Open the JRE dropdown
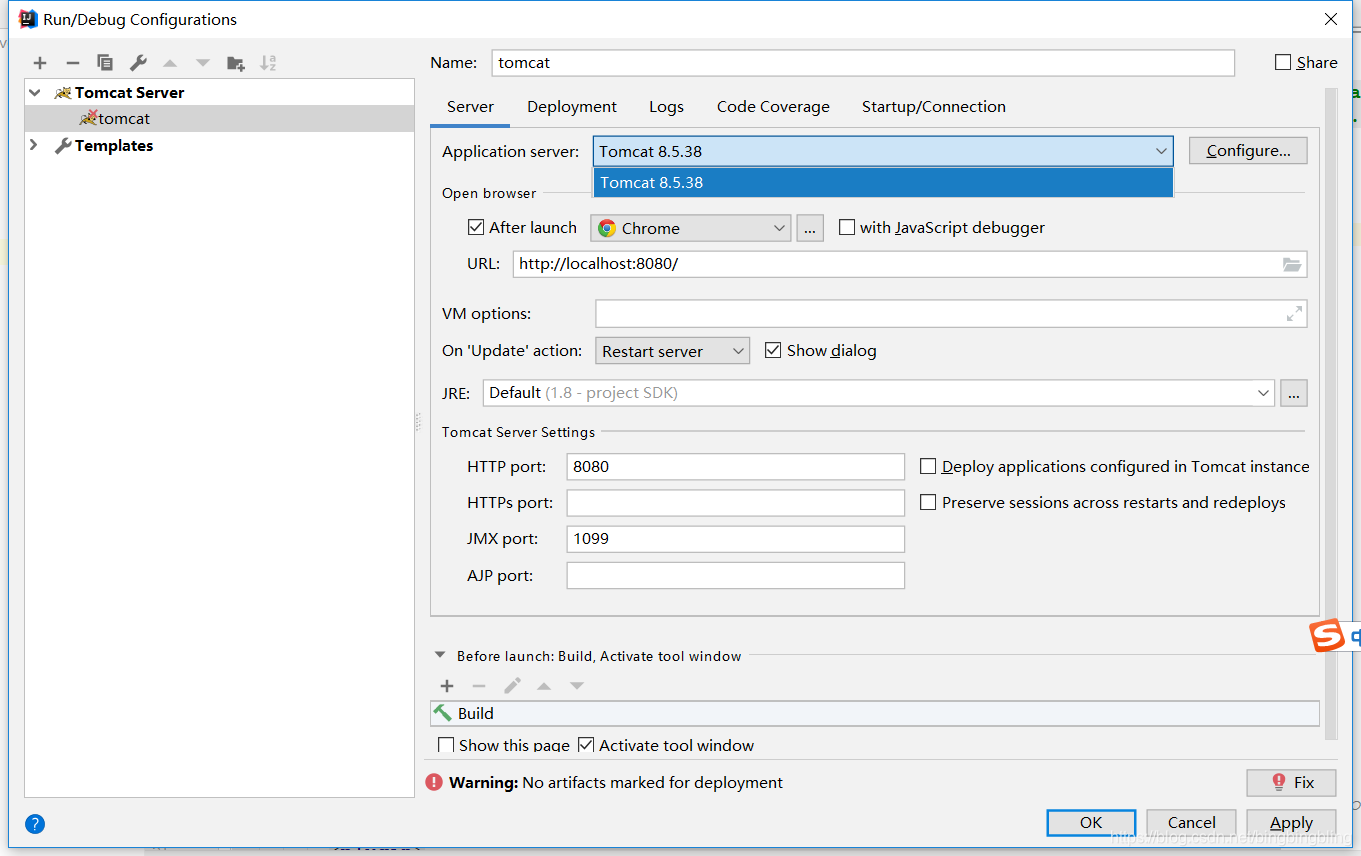 point(879,393)
